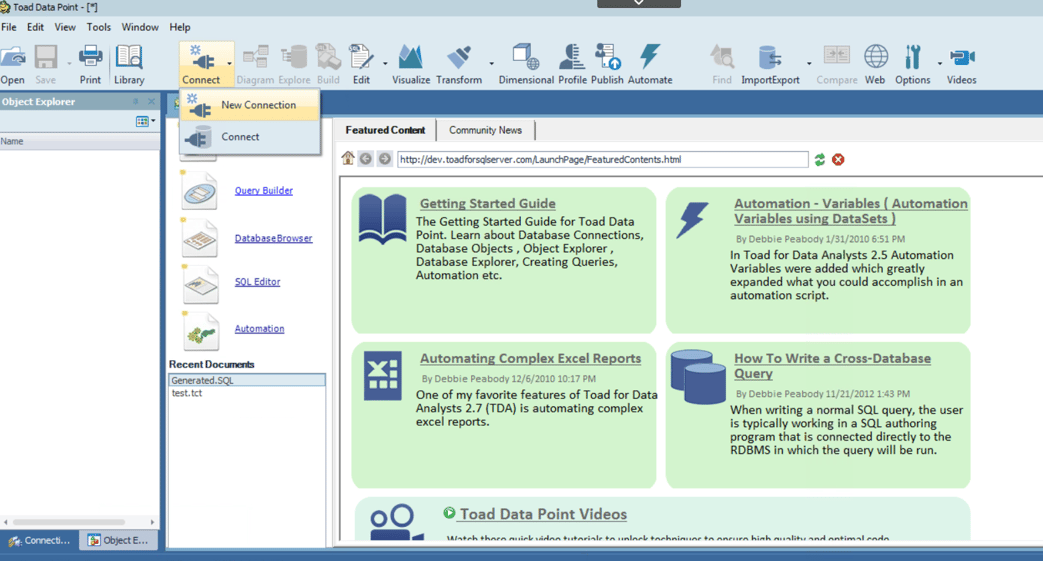Open the View menu
This screenshot has width=1043, height=561.
[x=65, y=27]
